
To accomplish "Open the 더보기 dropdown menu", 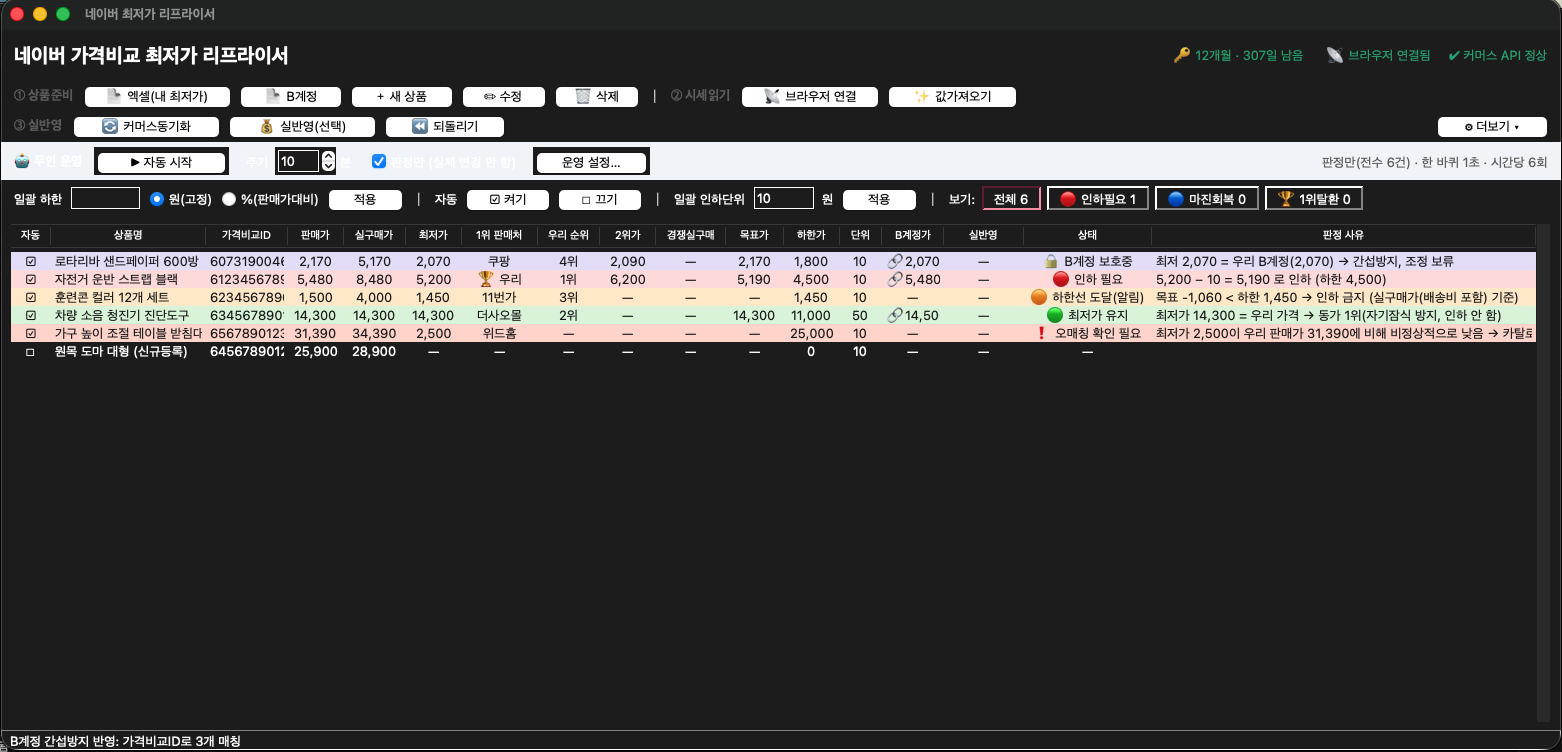I will (1492, 127).
